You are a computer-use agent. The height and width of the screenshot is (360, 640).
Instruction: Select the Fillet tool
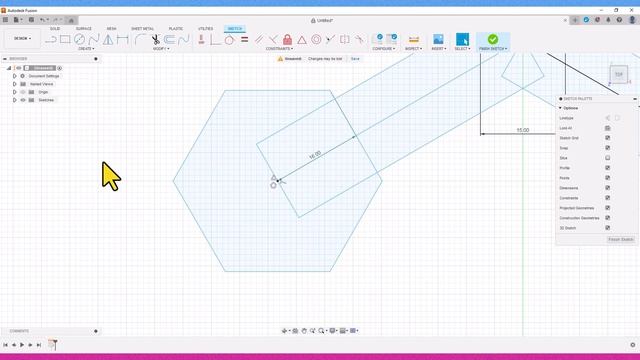140,40
